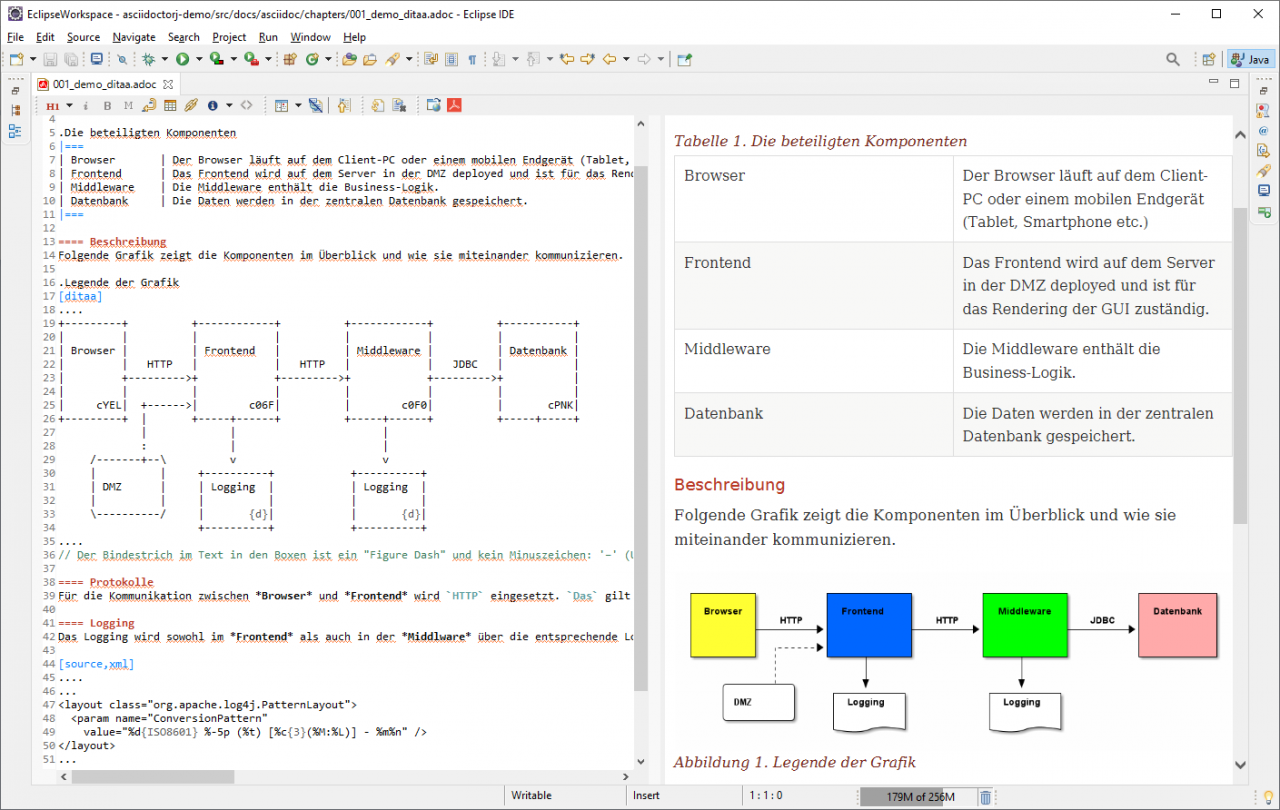Click the Debug bug icon

148,59
